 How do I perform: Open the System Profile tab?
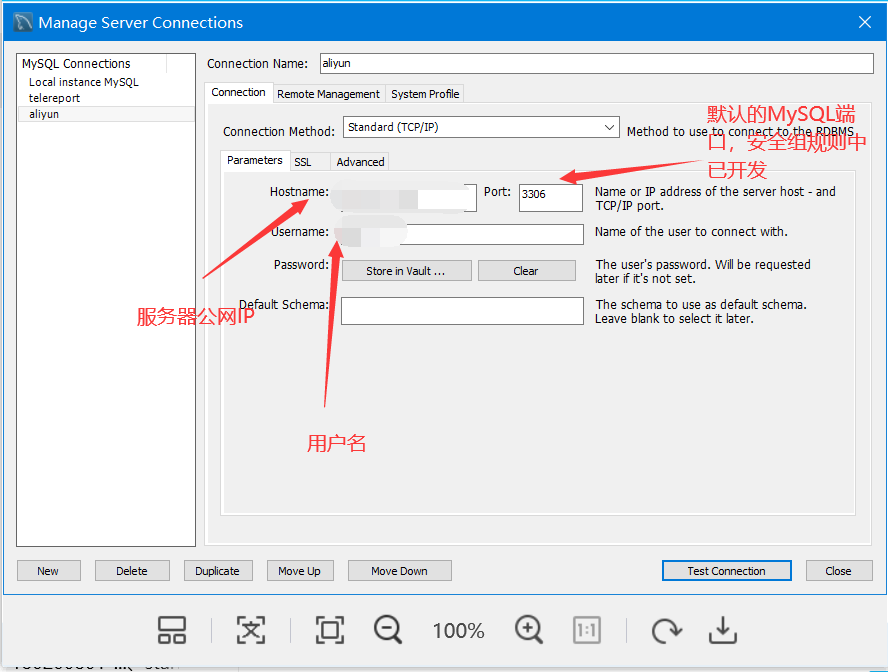[425, 94]
